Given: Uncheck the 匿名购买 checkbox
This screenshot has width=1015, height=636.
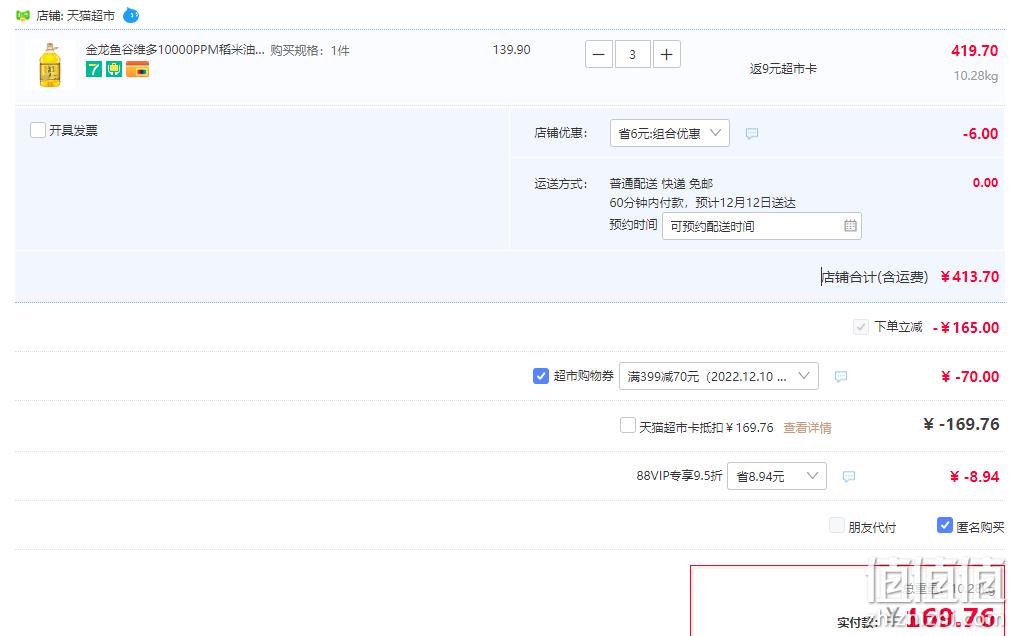Looking at the screenshot, I should click(x=944, y=525).
